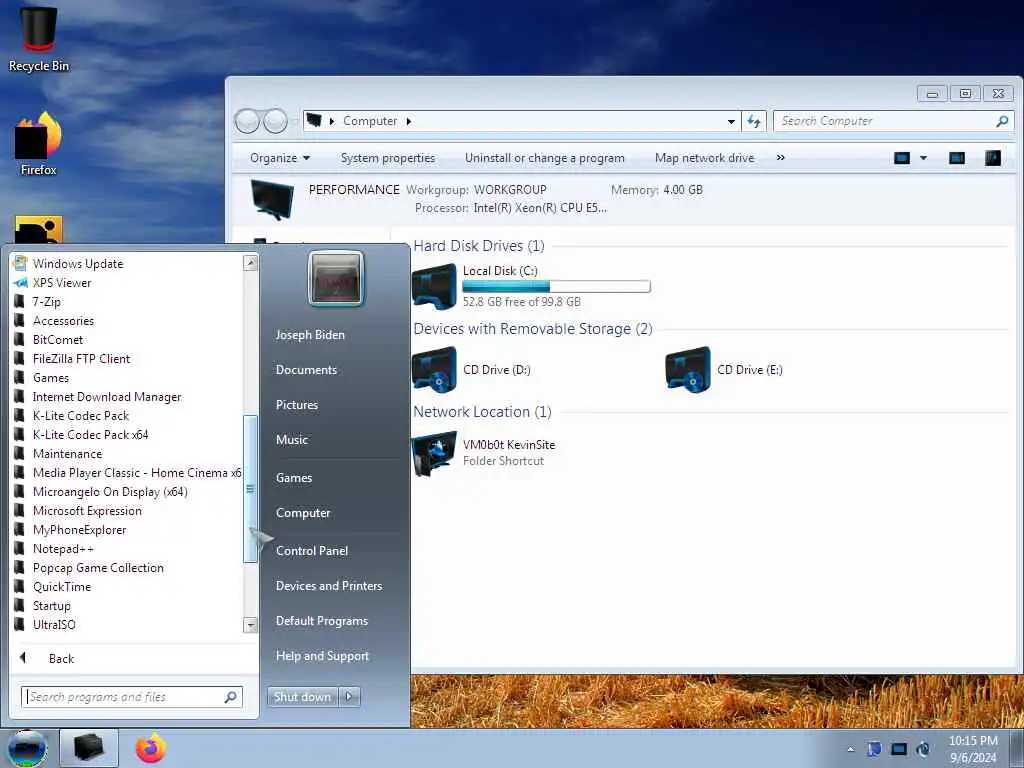
Task: Show hidden tray icons arrow
Action: click(850, 749)
